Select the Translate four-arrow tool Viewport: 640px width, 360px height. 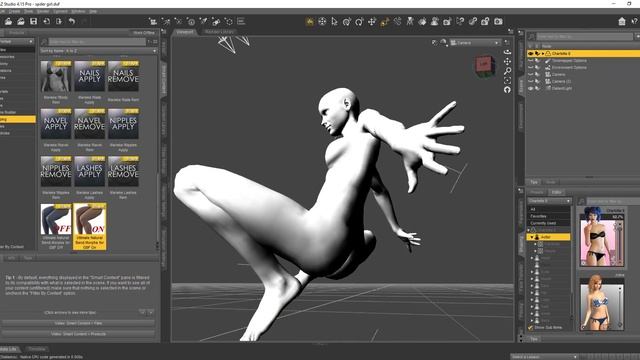372,21
